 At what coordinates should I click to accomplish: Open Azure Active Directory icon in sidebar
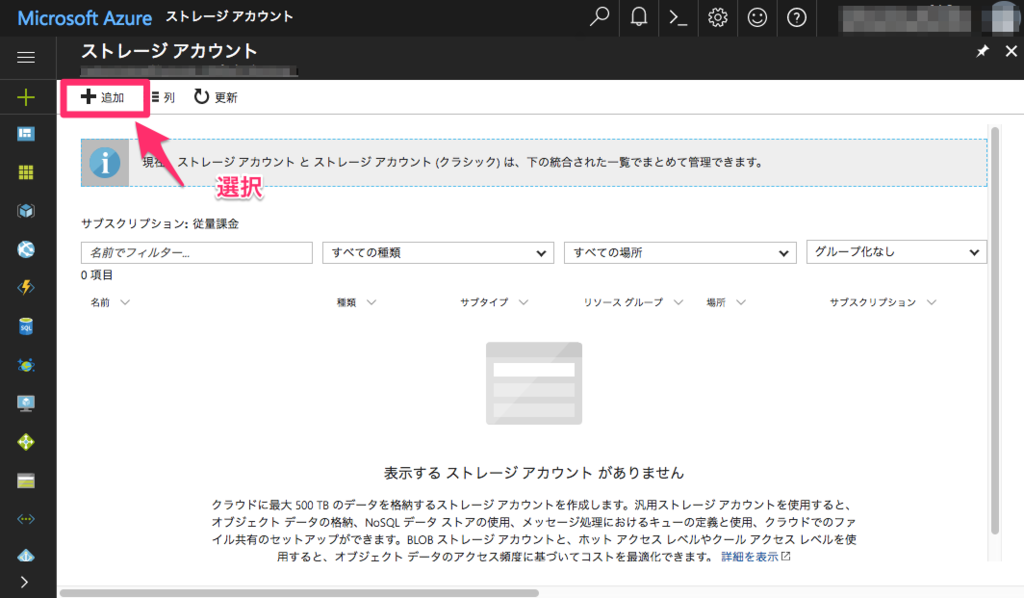point(26,556)
